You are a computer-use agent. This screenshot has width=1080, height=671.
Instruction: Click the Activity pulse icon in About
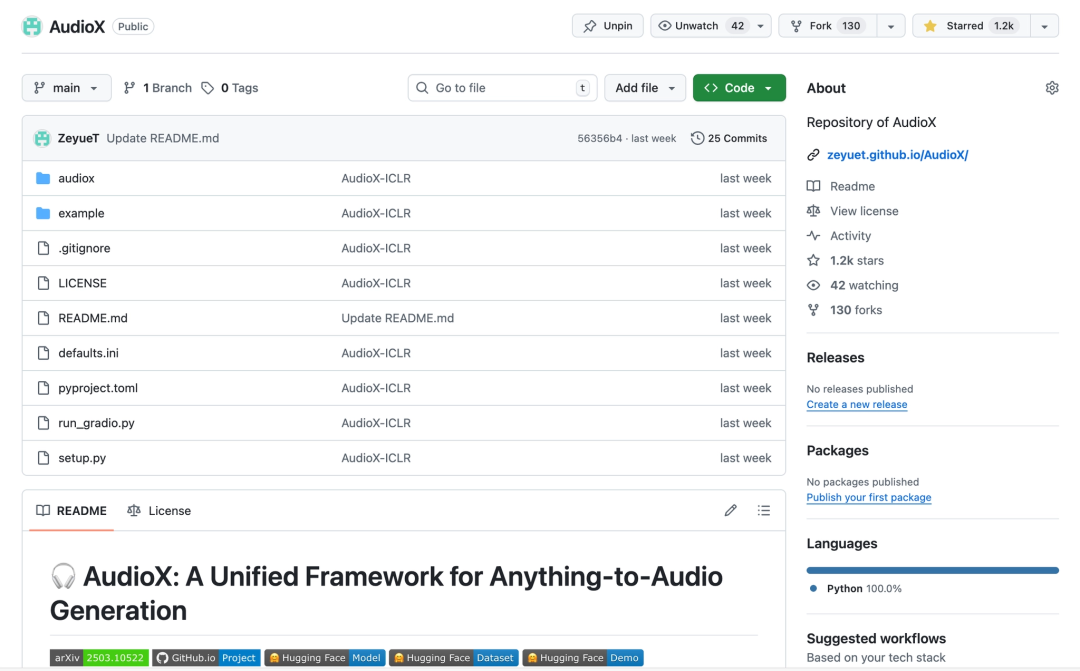[x=814, y=236]
